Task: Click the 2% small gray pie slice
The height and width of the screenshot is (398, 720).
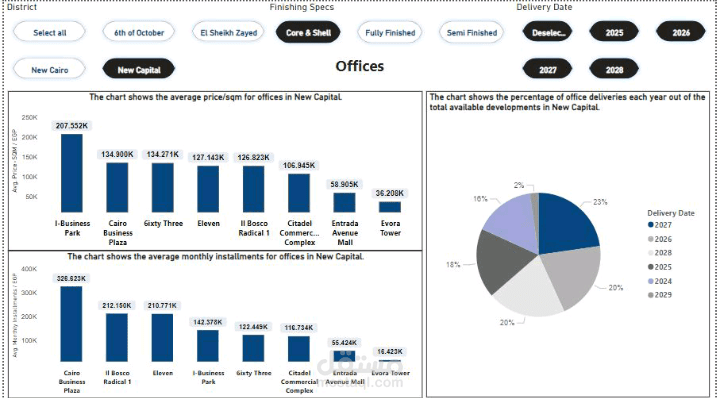Action: [x=535, y=207]
